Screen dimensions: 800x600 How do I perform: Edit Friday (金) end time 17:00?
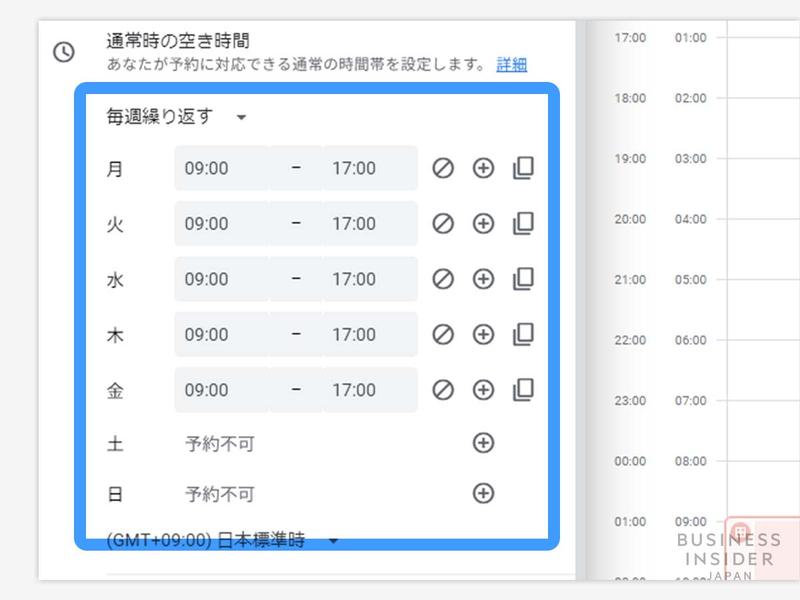370,390
